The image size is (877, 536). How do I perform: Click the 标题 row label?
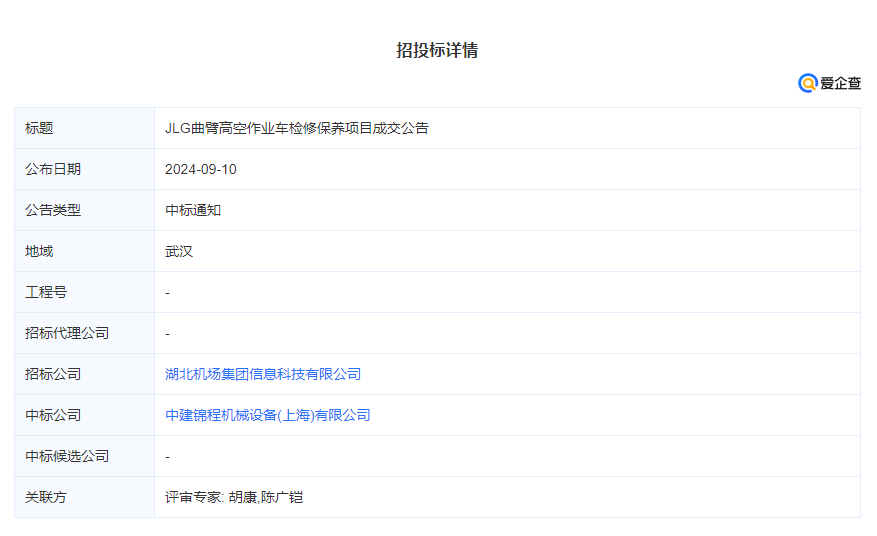pyautogui.click(x=39, y=128)
